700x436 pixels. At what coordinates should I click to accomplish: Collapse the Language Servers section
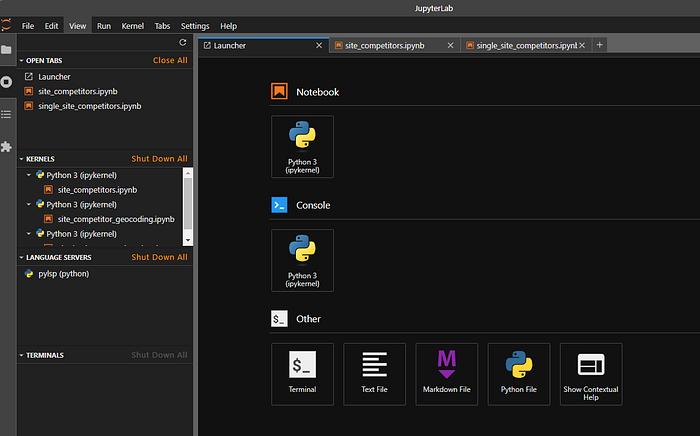[x=21, y=257]
